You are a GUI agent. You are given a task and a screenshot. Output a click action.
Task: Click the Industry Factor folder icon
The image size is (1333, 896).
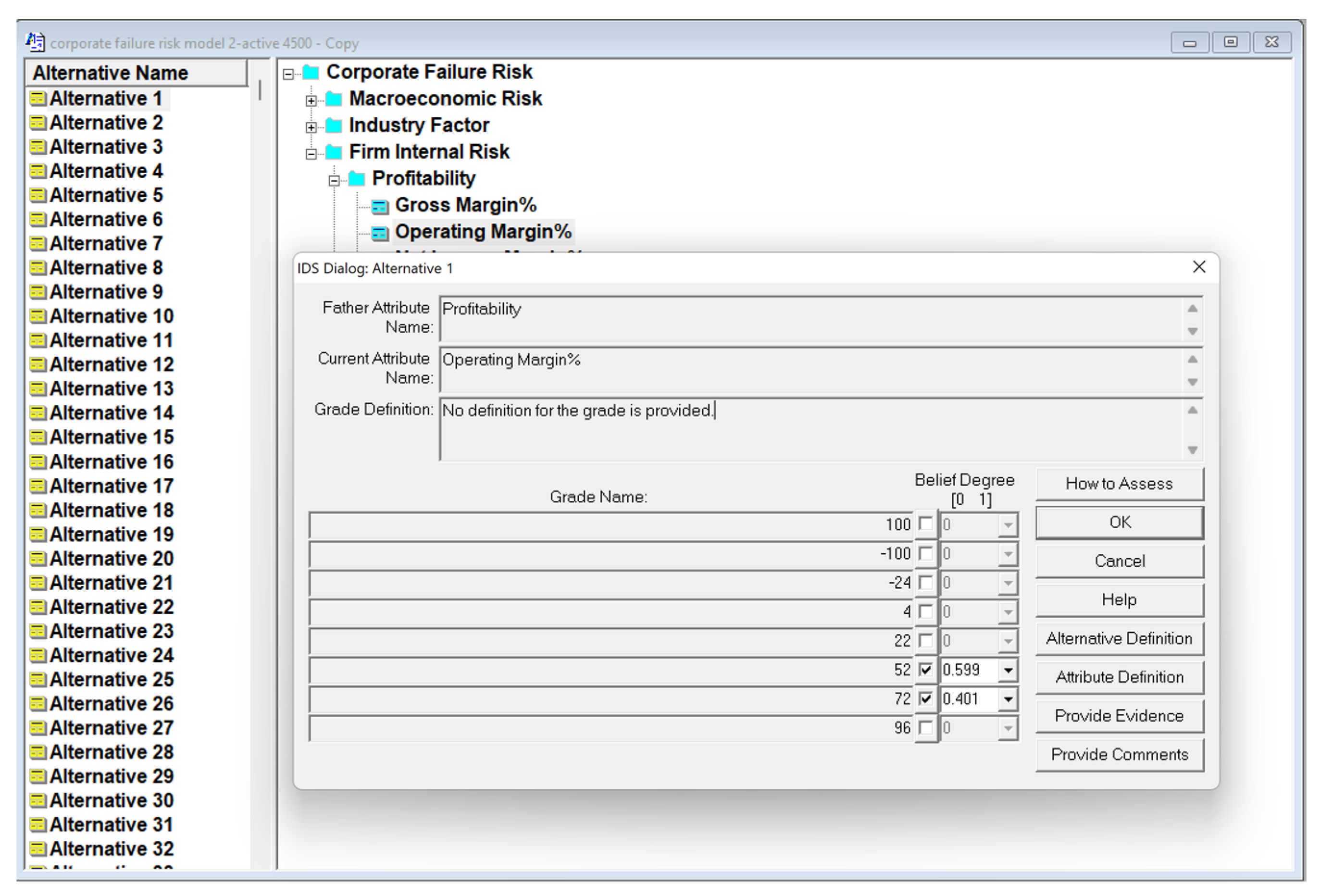click(x=334, y=126)
